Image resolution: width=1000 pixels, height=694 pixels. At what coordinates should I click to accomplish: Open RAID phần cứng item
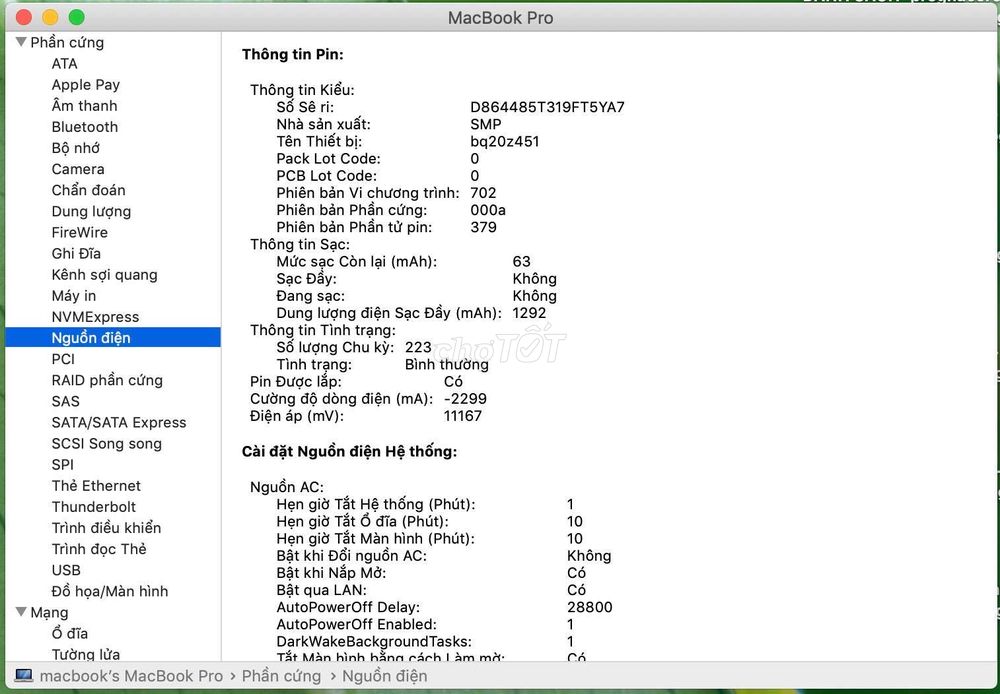(x=107, y=380)
